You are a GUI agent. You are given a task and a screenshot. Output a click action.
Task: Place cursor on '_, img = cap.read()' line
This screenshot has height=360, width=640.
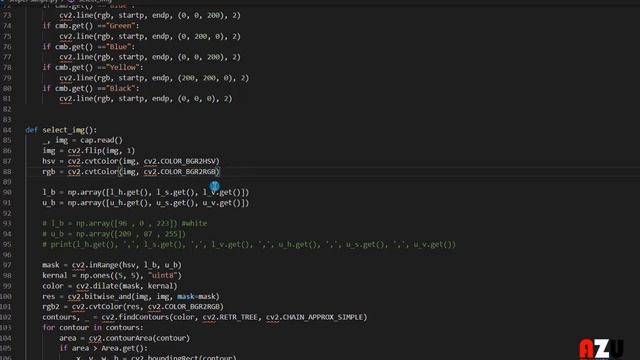pyautogui.click(x=82, y=140)
